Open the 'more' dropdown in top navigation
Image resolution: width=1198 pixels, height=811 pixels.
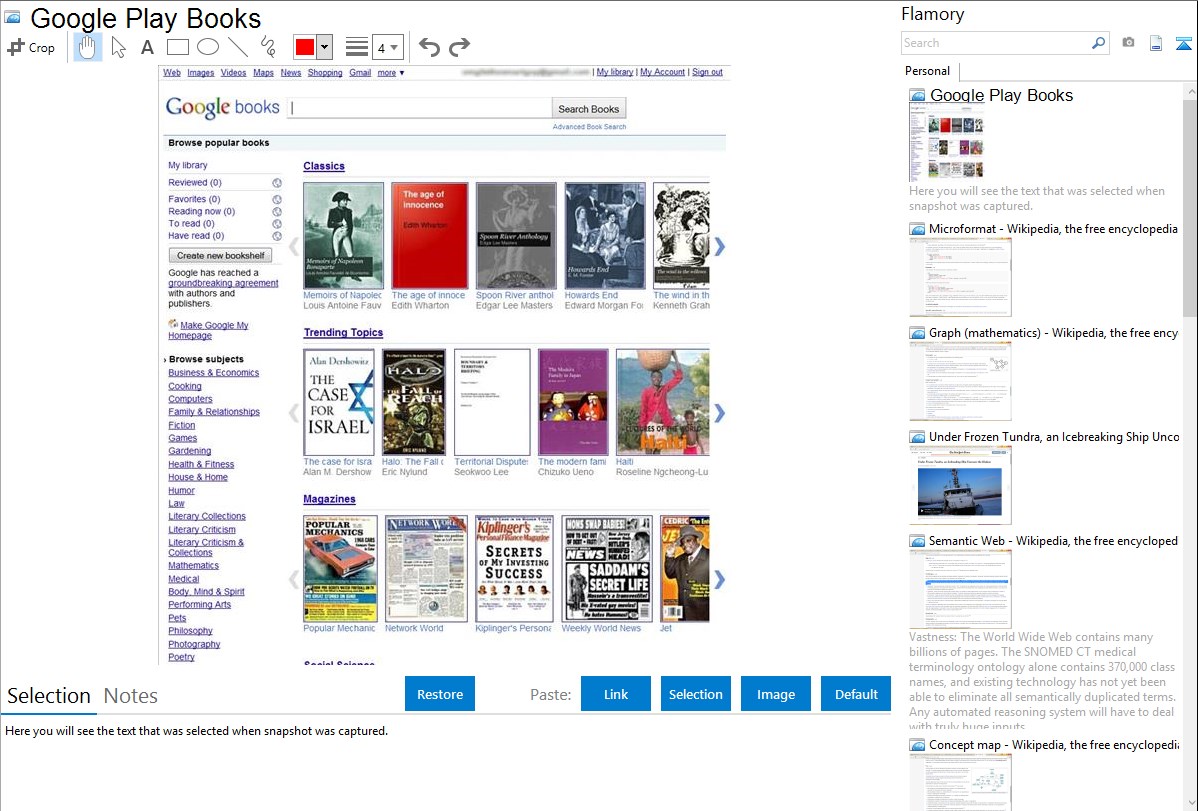click(x=390, y=73)
